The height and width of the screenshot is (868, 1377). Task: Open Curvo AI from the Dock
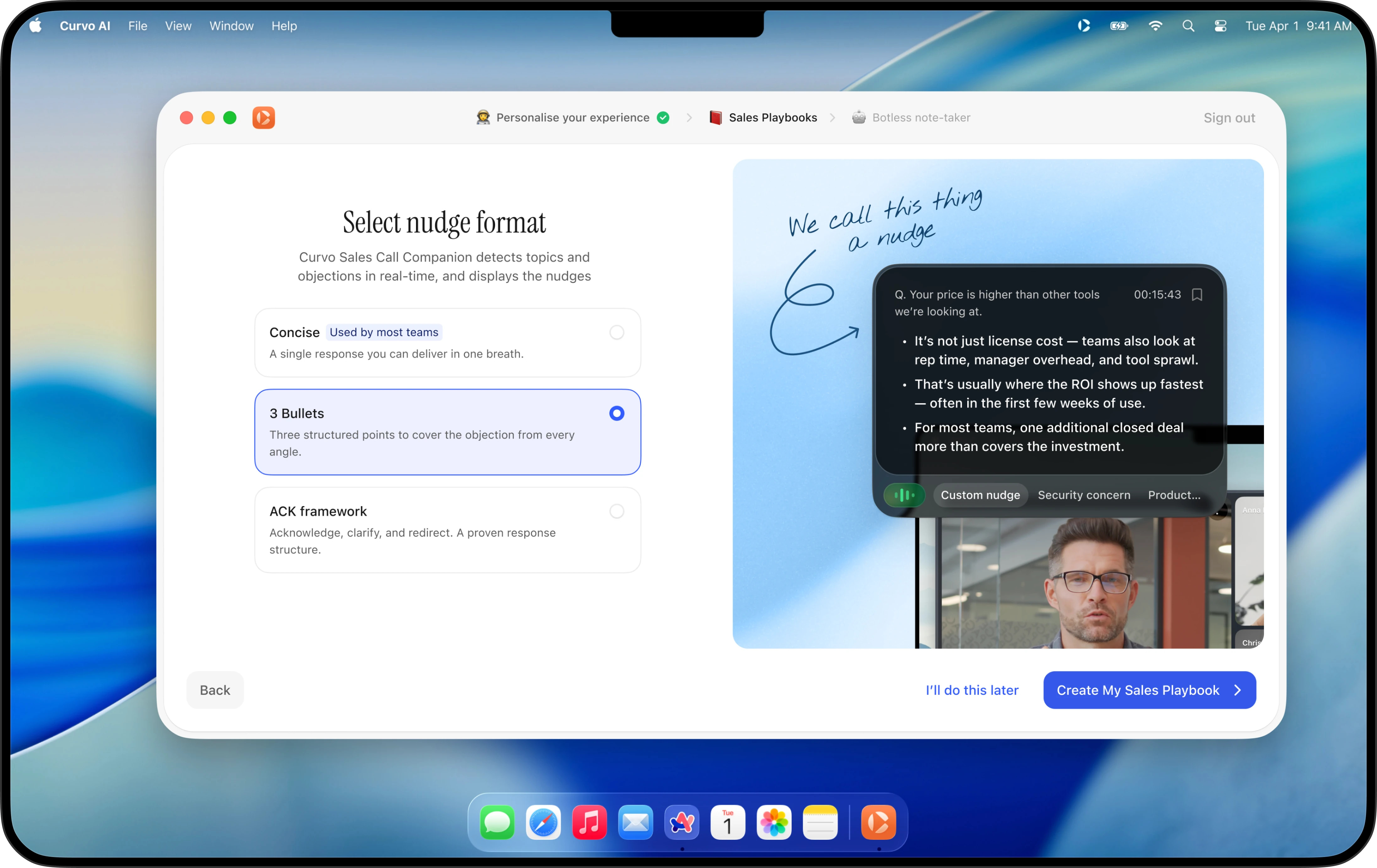pos(879,823)
